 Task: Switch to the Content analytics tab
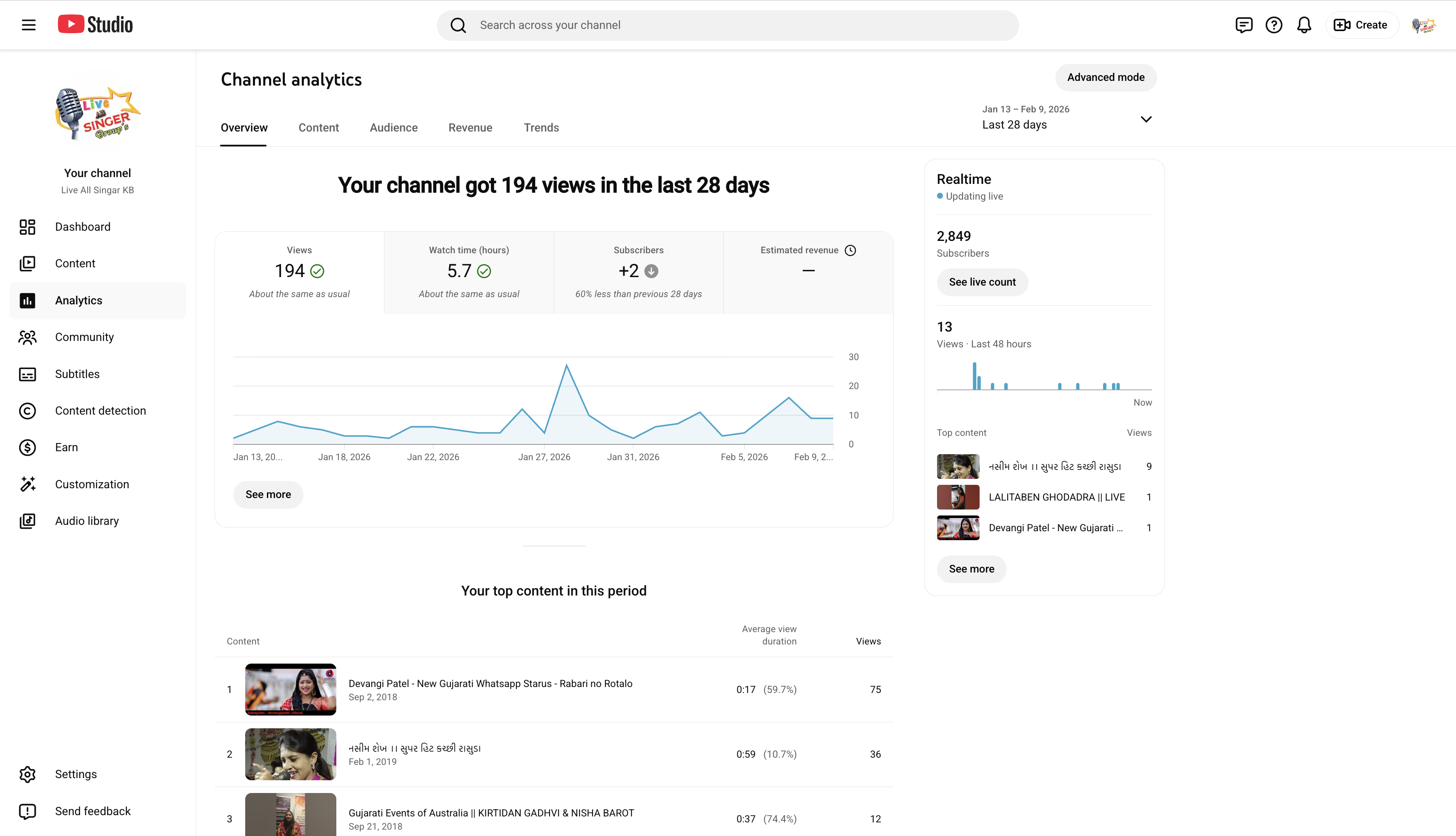[318, 127]
